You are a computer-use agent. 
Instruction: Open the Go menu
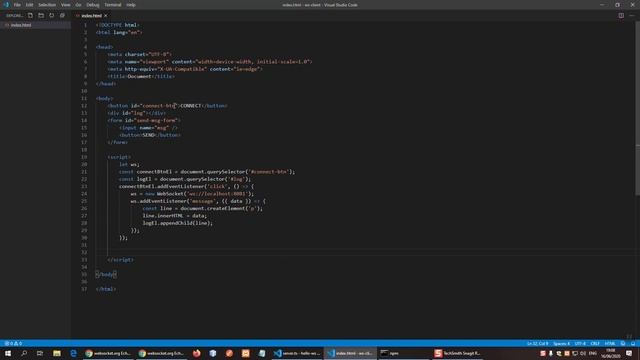tap(78, 5)
